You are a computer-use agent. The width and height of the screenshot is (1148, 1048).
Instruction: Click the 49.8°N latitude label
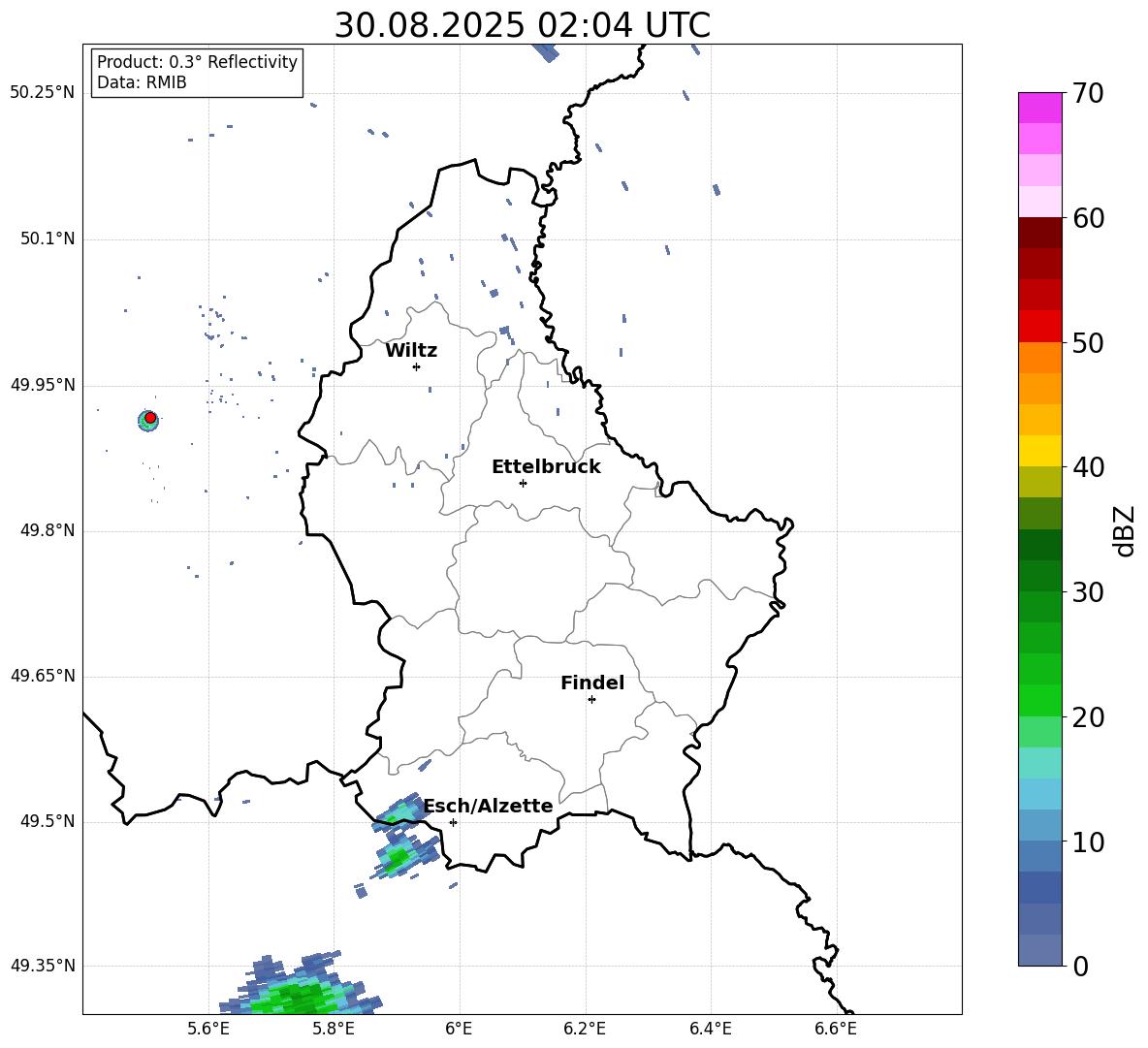tap(48, 530)
